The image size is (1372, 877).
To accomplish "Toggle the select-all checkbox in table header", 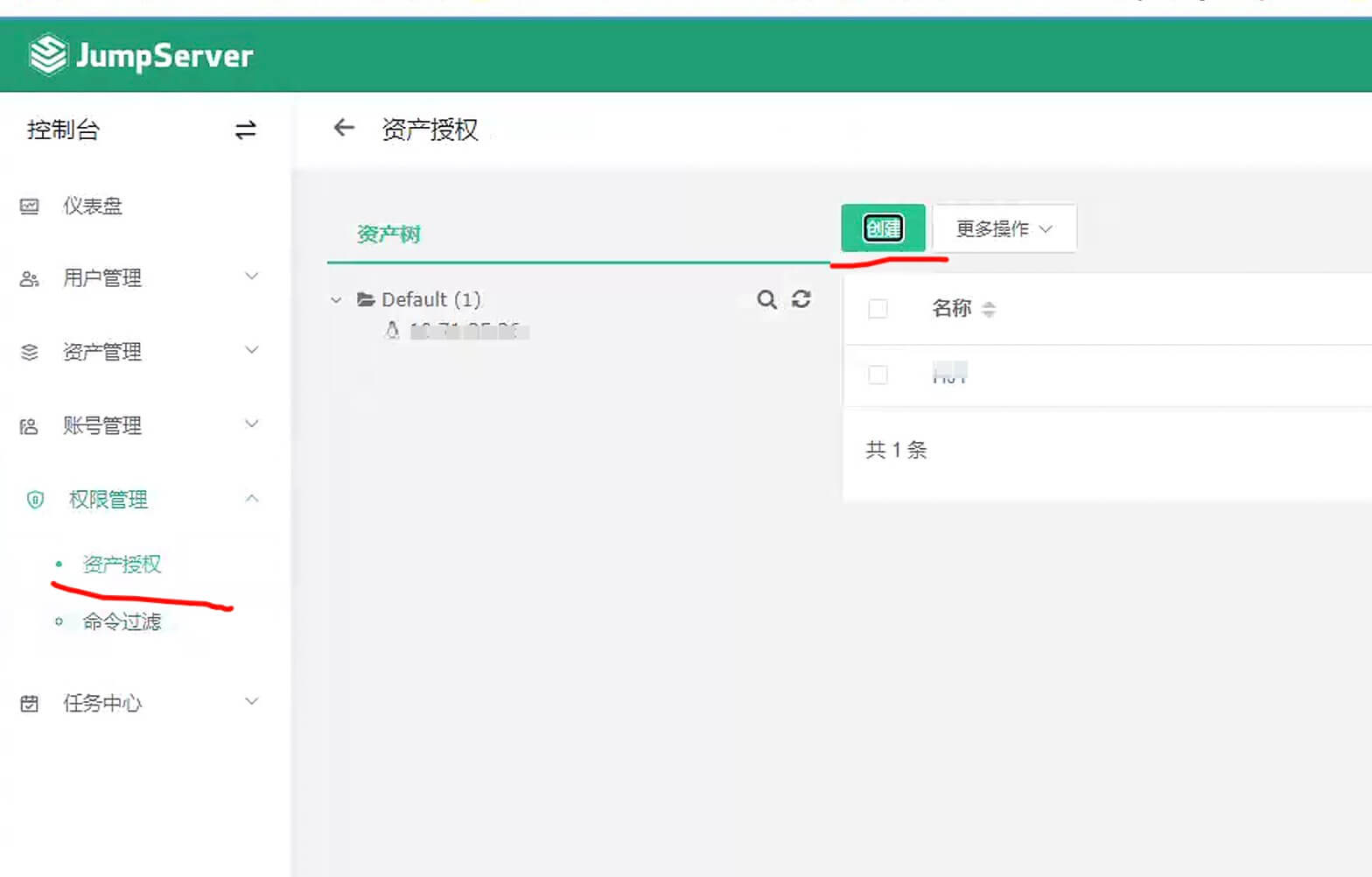I will [878, 309].
